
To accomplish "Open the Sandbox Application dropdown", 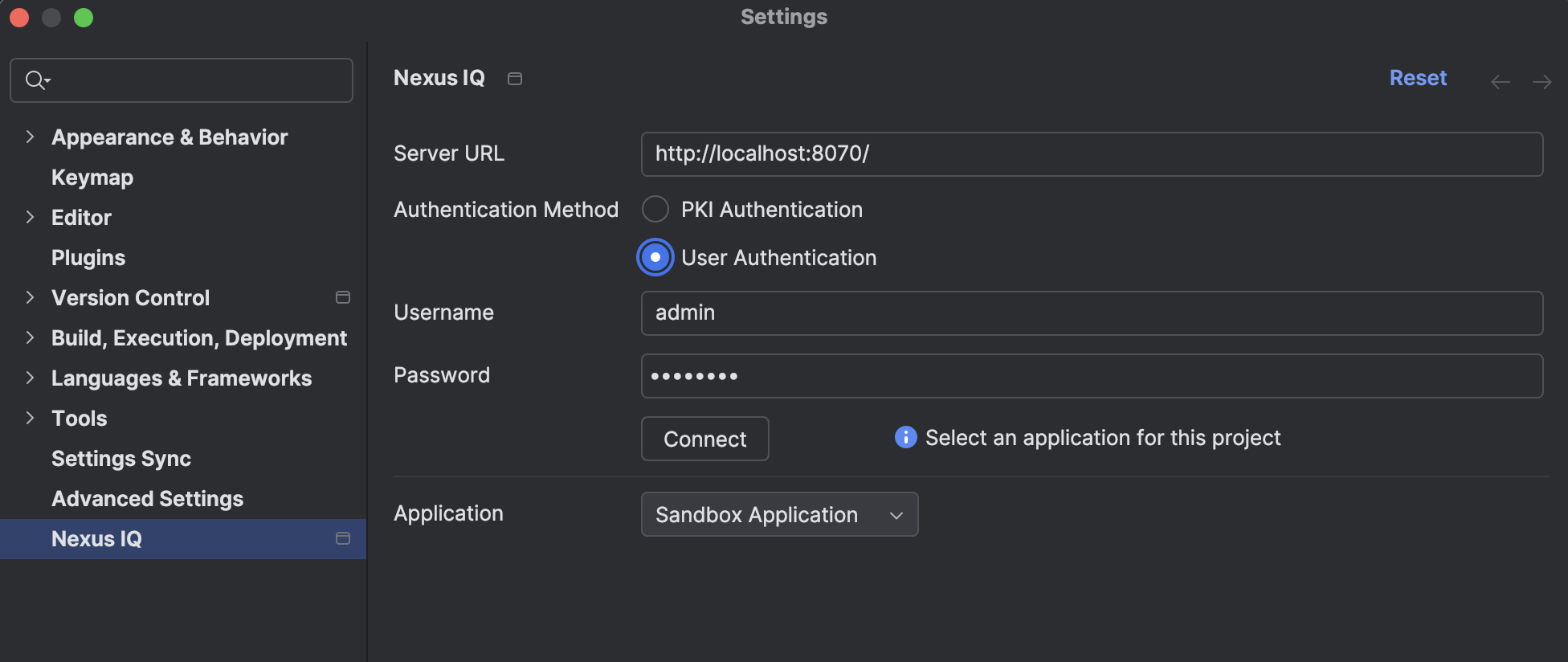I will pos(779,514).
